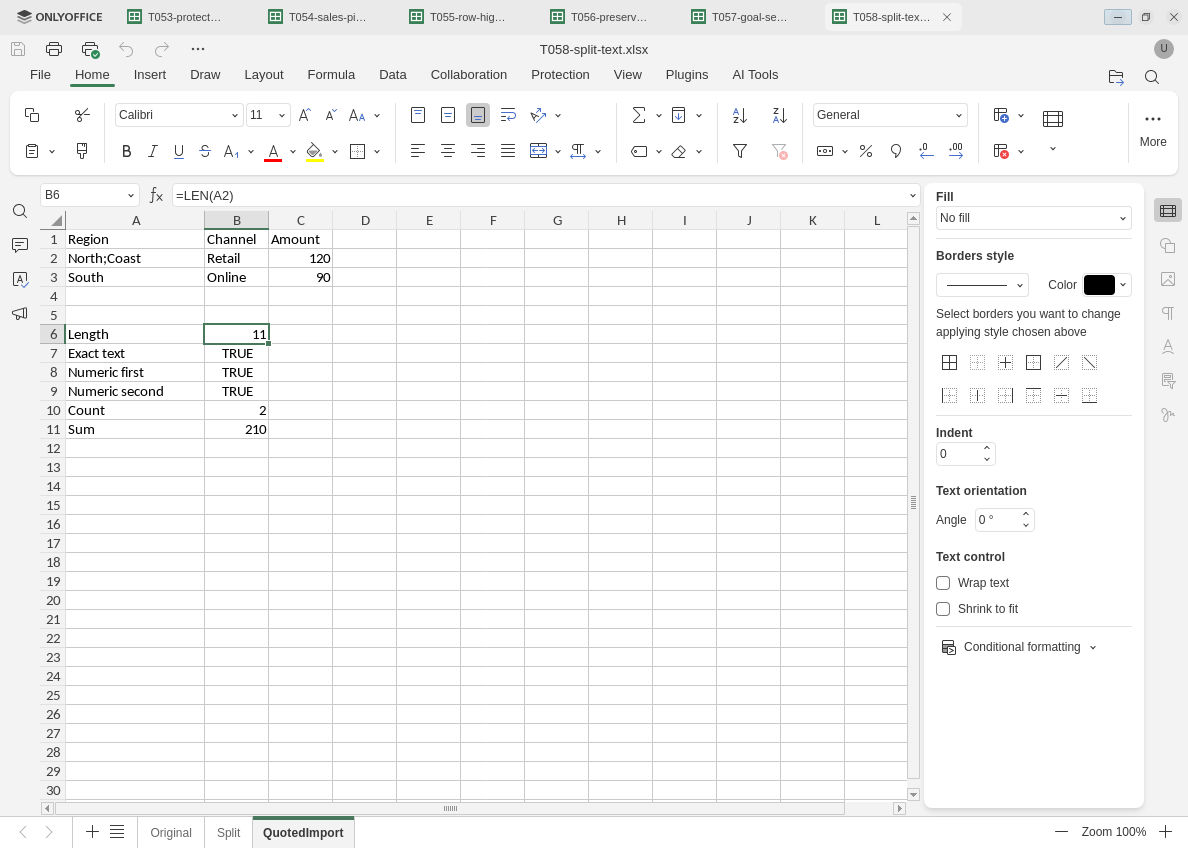Screen dimensions: 1188x848
Task: Open the File menu
Action: coord(40,75)
